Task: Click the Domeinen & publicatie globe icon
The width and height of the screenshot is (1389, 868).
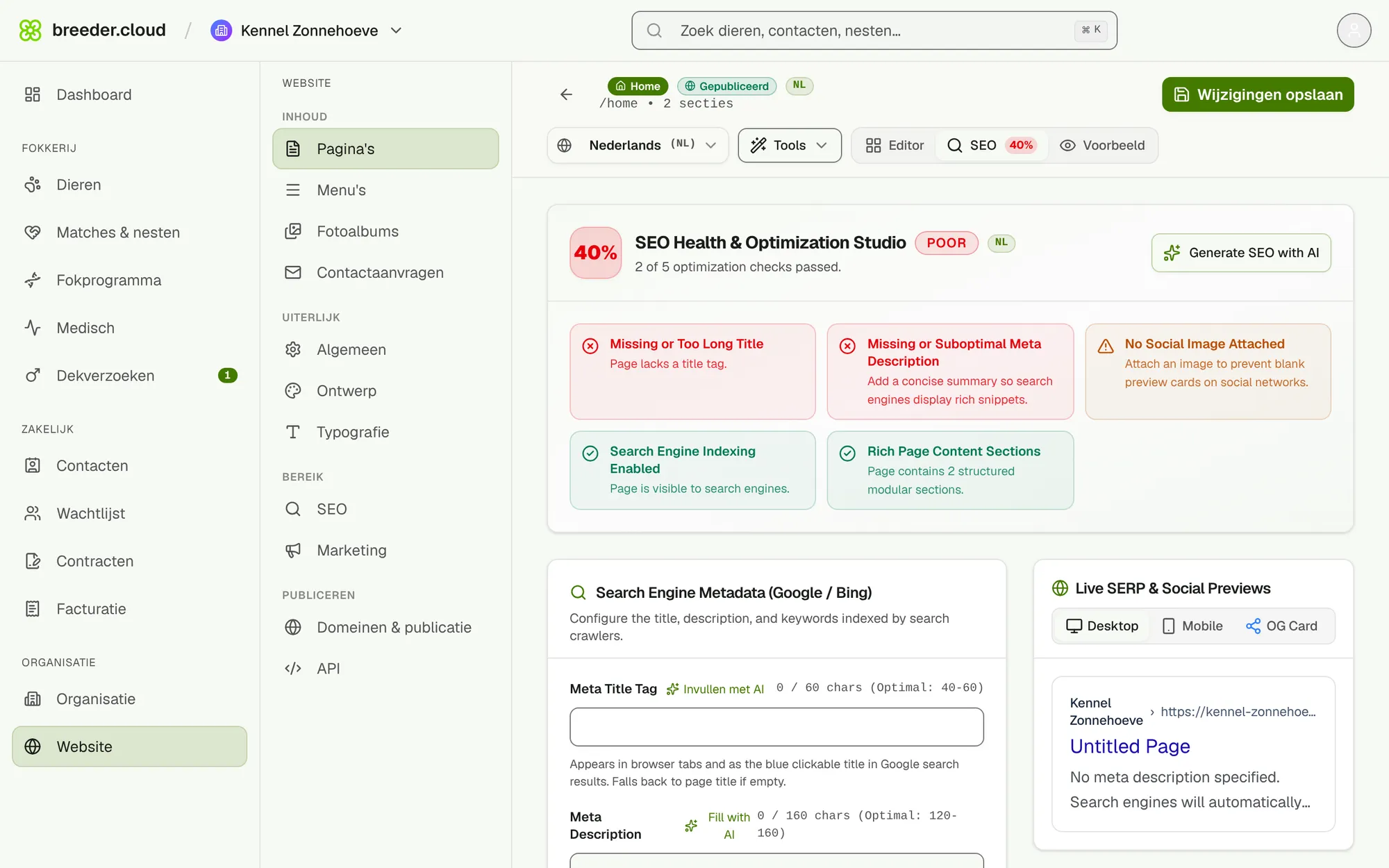Action: (293, 627)
